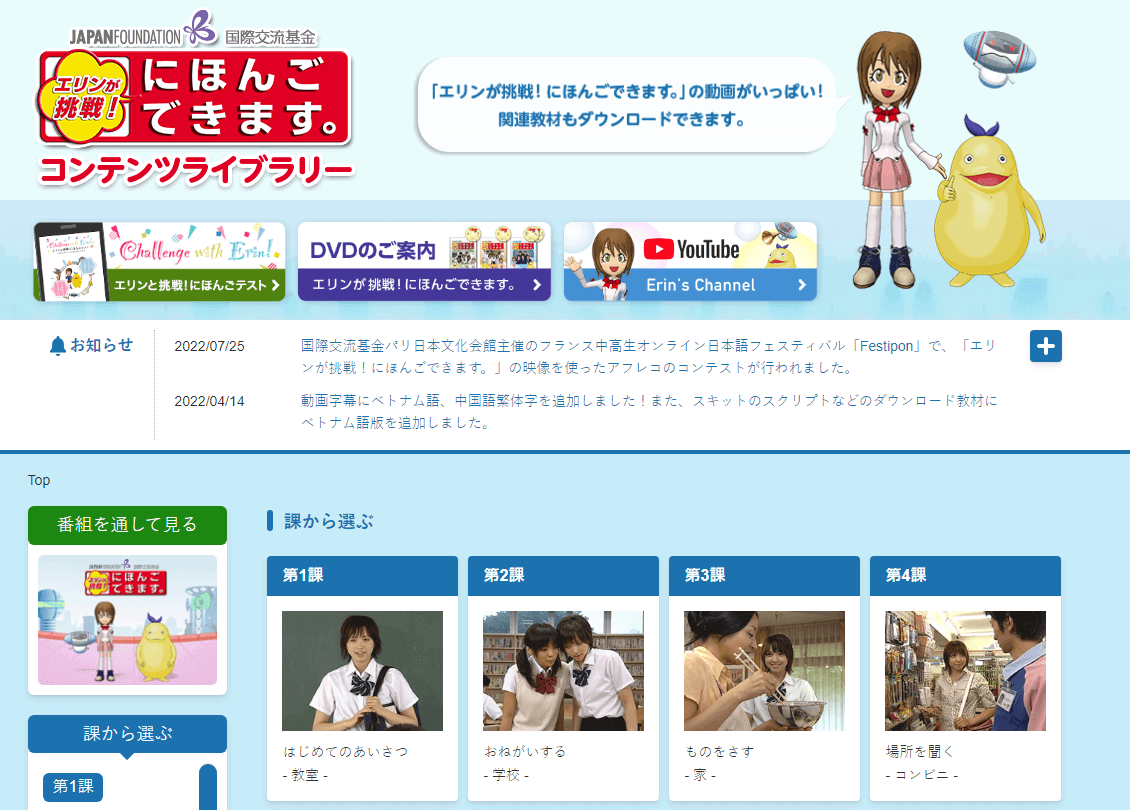Click the 2022/07/25 date text
Image resolution: width=1130 pixels, height=810 pixels.
[x=210, y=347]
